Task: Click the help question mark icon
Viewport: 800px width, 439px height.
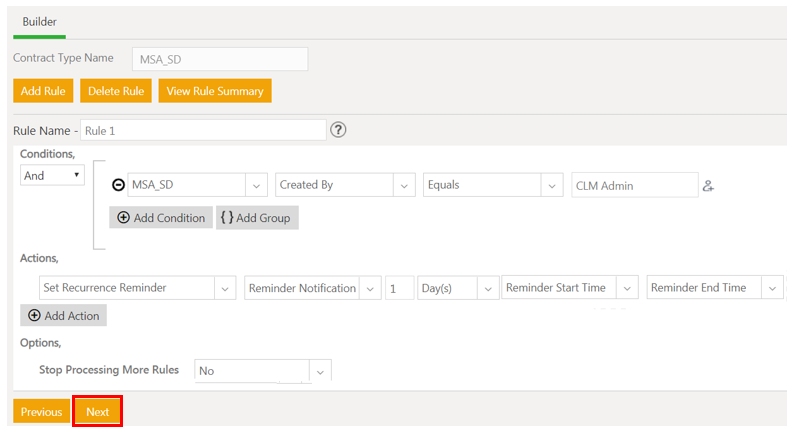Action: coord(338,130)
